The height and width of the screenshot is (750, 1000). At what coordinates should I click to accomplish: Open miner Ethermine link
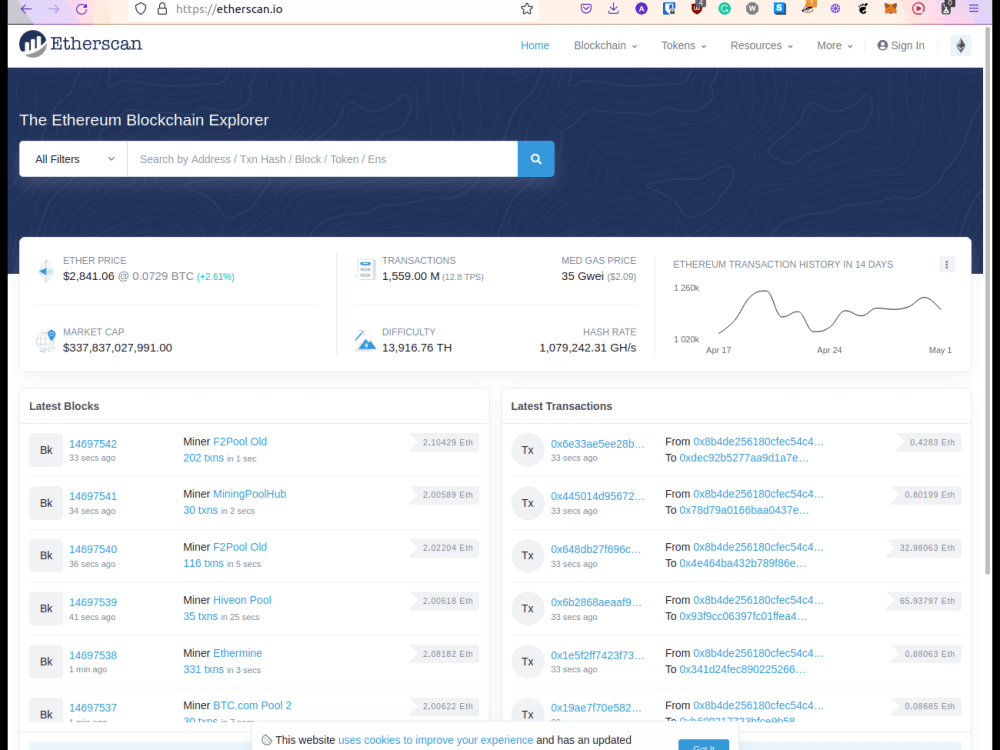pyautogui.click(x=237, y=653)
